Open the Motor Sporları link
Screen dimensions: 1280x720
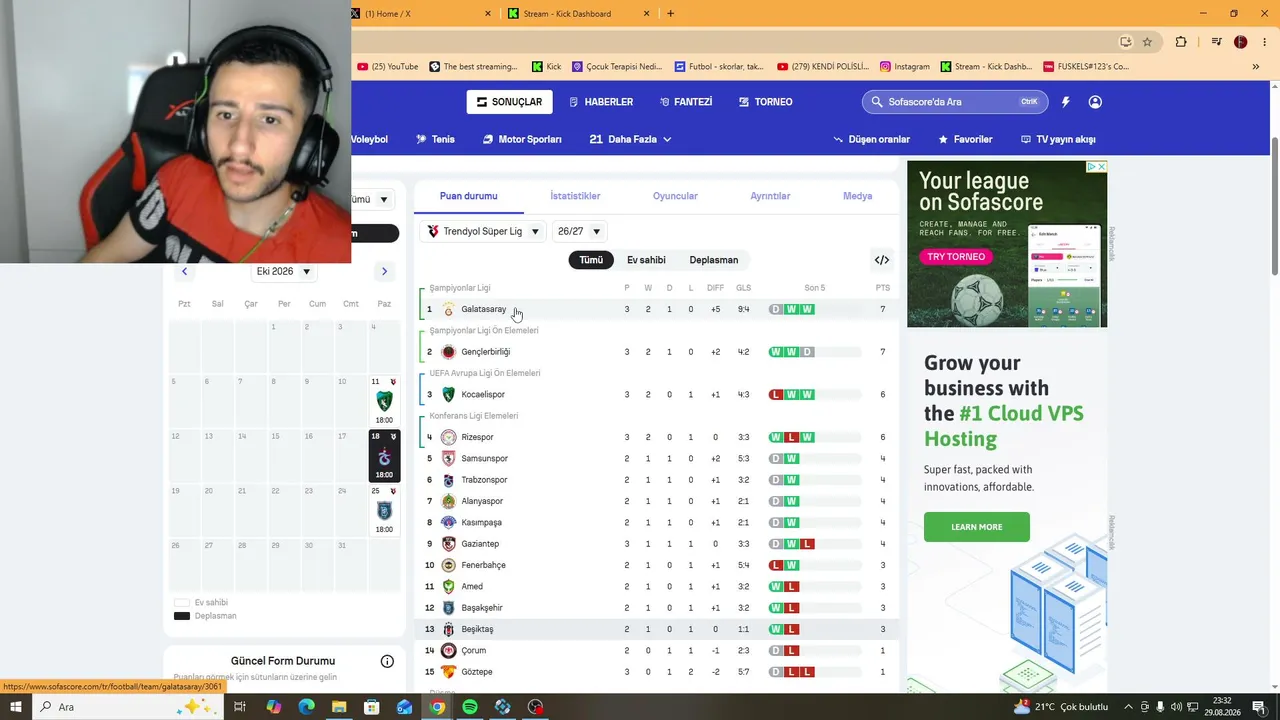522,139
